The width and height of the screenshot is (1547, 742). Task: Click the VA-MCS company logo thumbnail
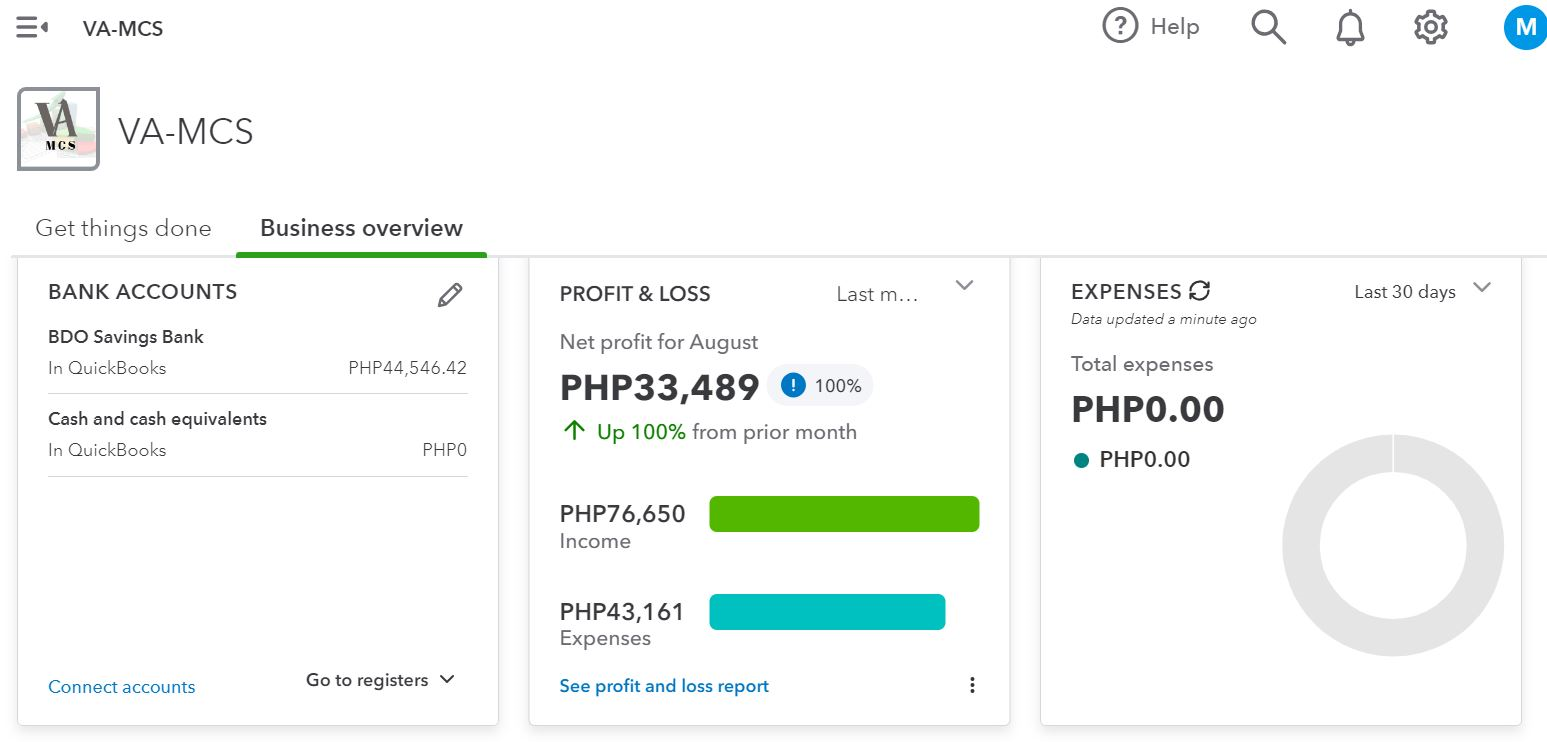click(58, 129)
